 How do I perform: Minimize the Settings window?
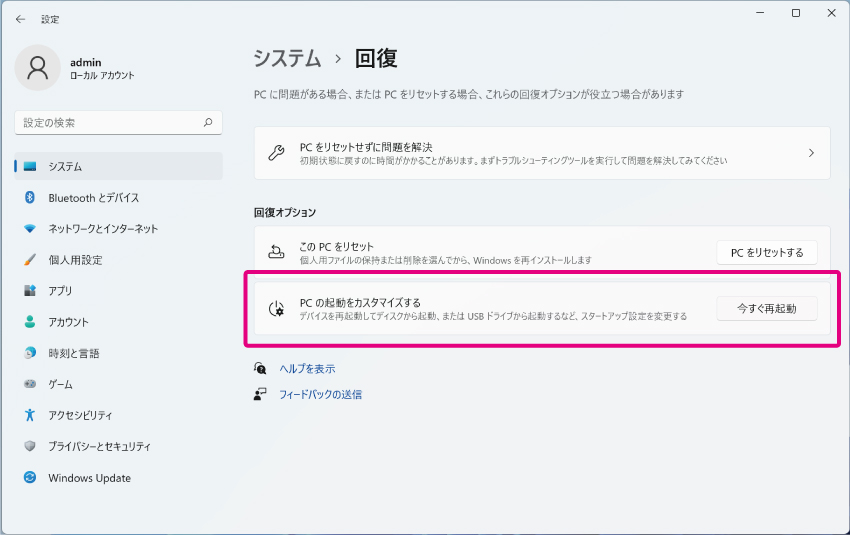[760, 12]
